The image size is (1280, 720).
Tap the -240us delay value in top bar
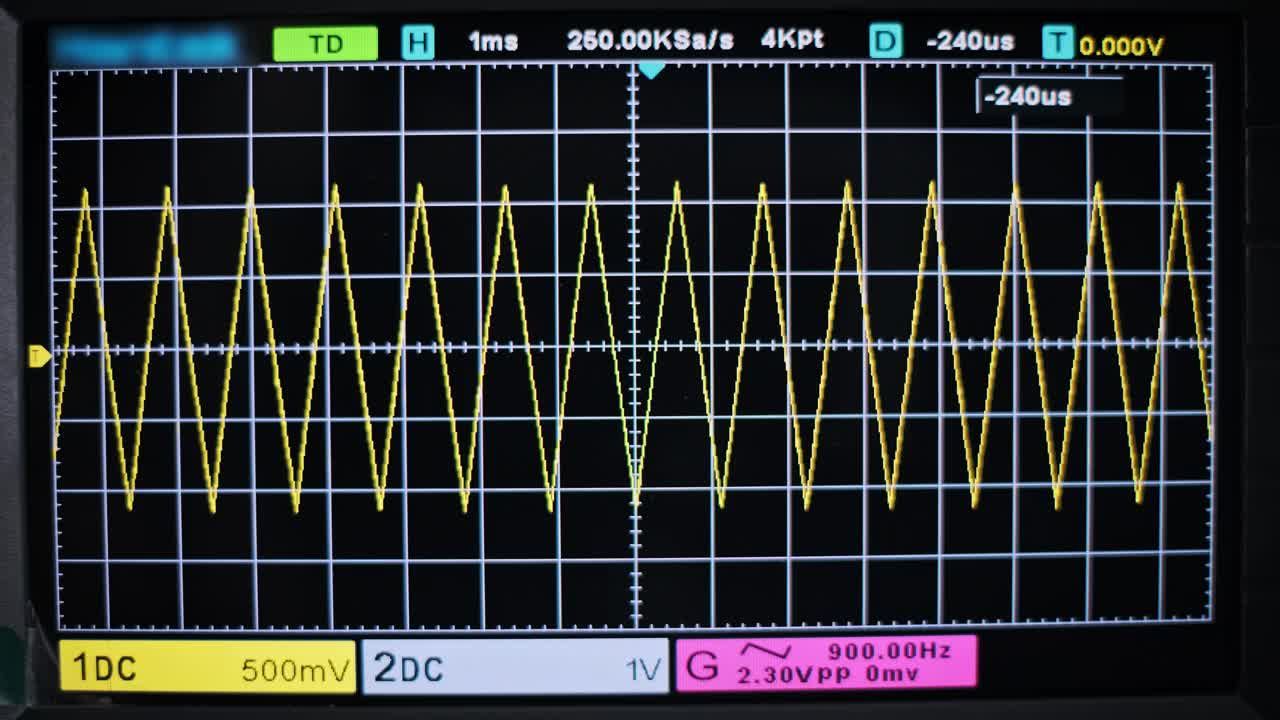coord(970,42)
